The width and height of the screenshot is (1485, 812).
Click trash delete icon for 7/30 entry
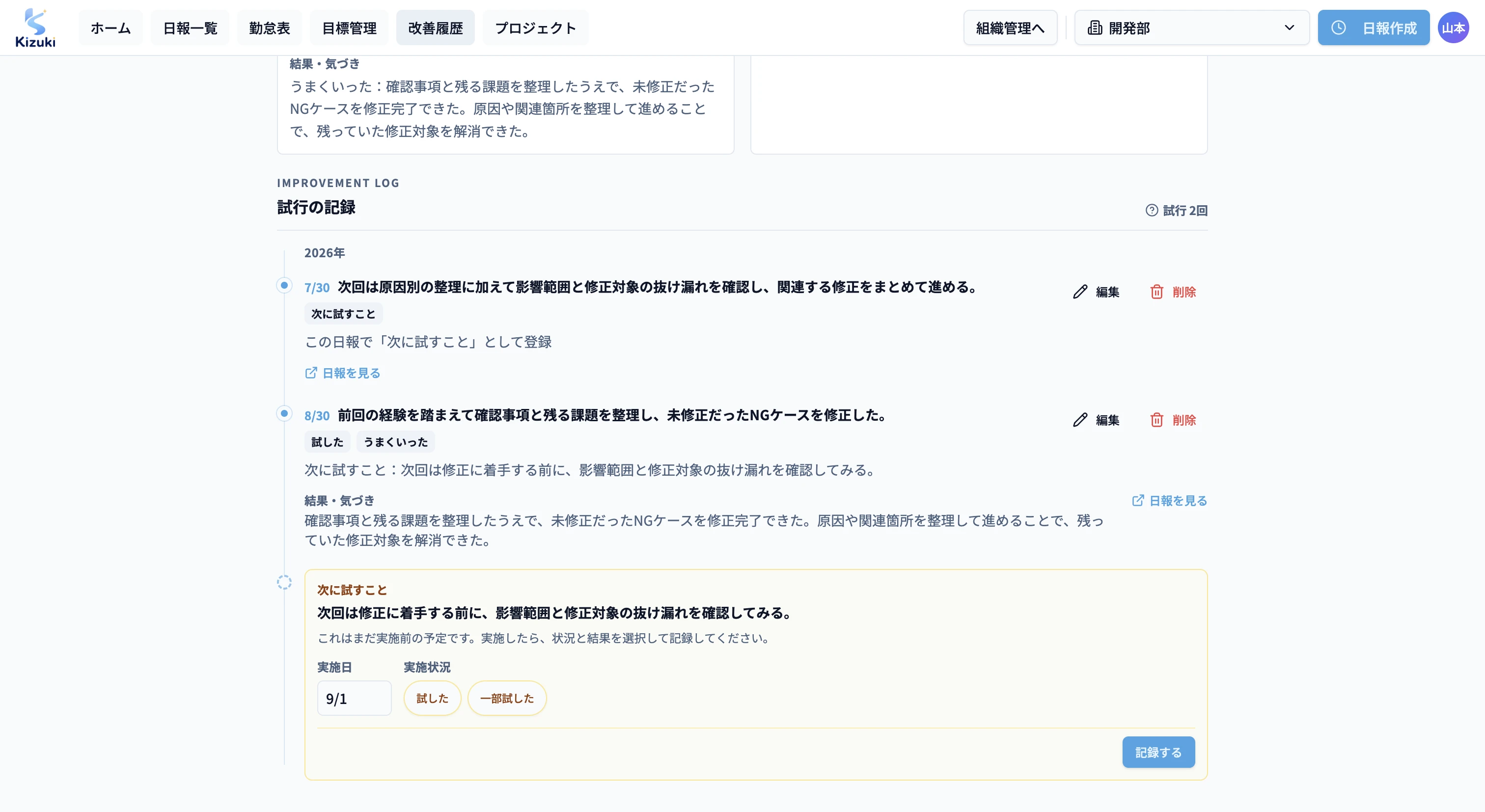click(x=1156, y=292)
